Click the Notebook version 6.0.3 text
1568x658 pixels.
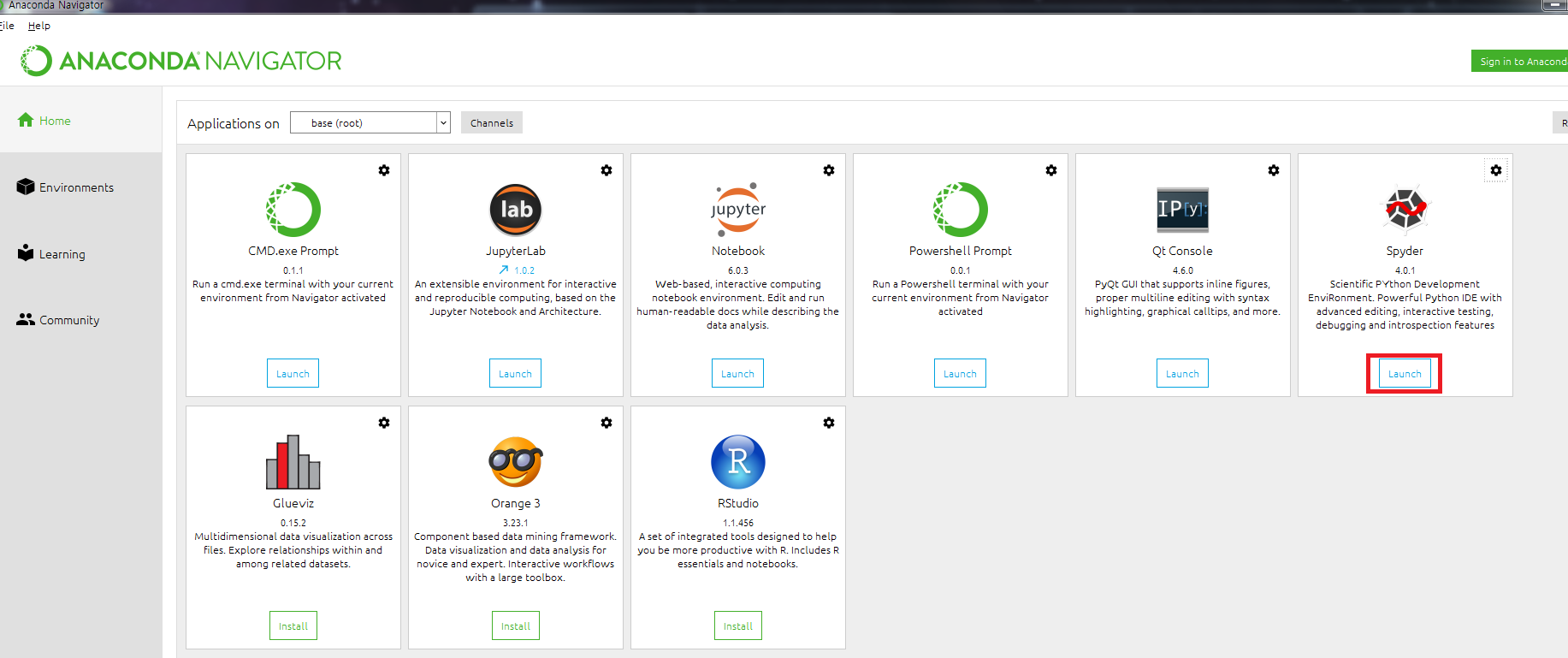(738, 270)
